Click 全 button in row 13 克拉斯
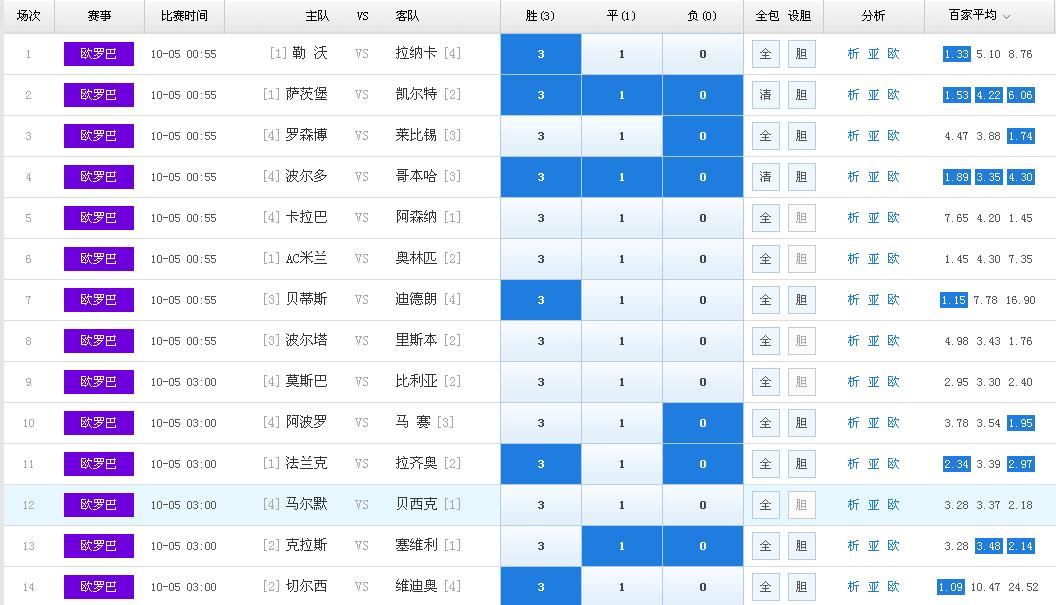Screen dimensions: 1056x605 pyautogui.click(x=766, y=546)
